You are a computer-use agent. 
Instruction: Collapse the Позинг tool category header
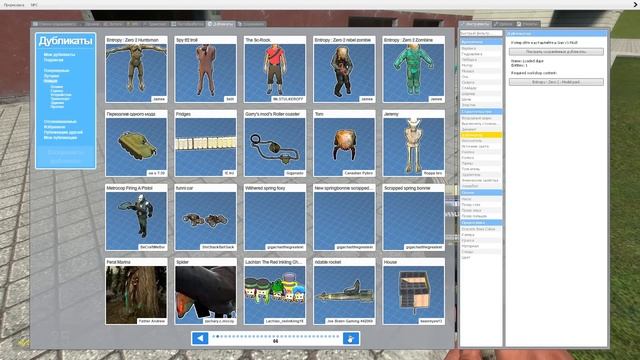point(481,192)
